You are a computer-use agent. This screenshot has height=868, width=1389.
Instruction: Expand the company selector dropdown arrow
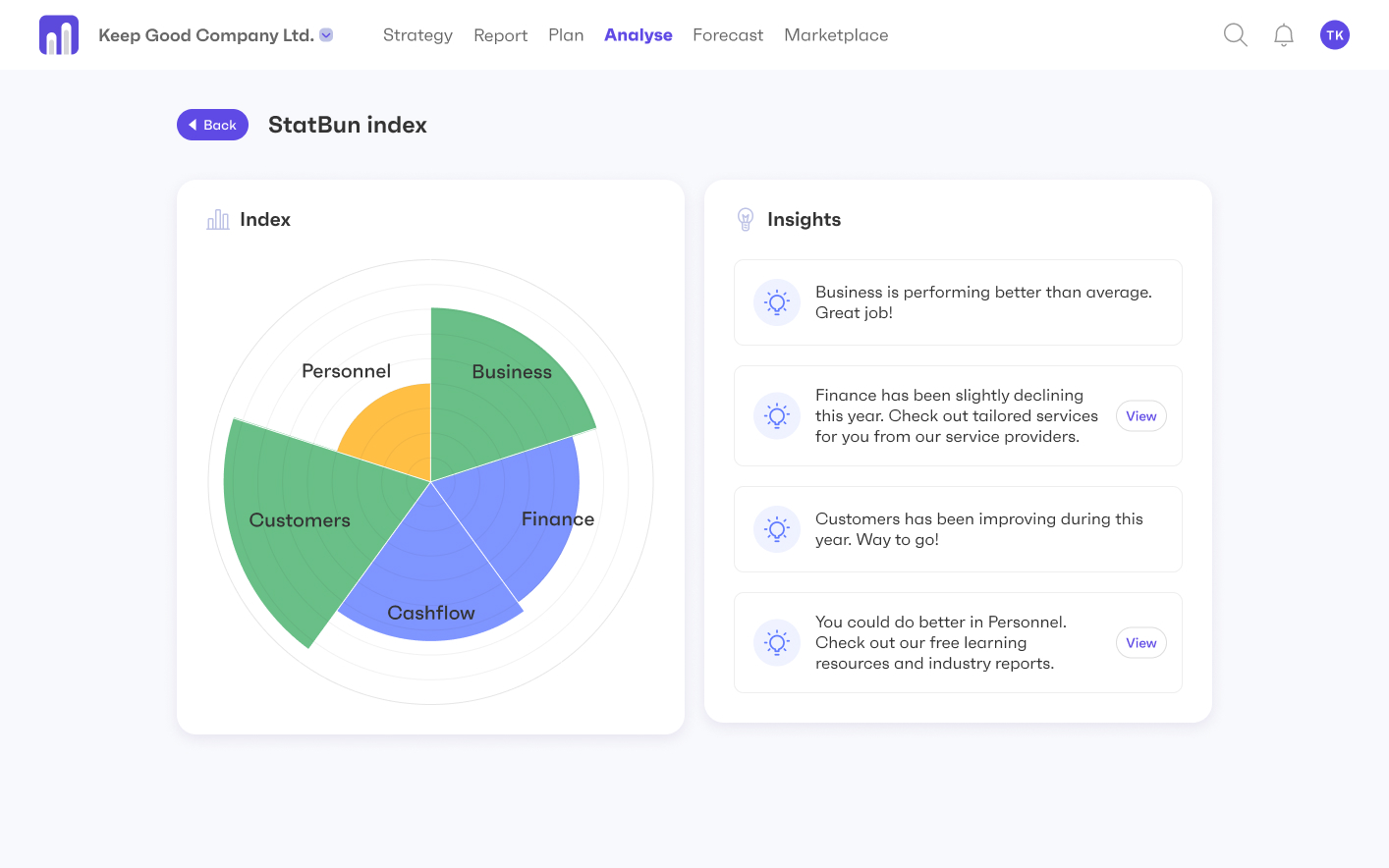tap(327, 35)
